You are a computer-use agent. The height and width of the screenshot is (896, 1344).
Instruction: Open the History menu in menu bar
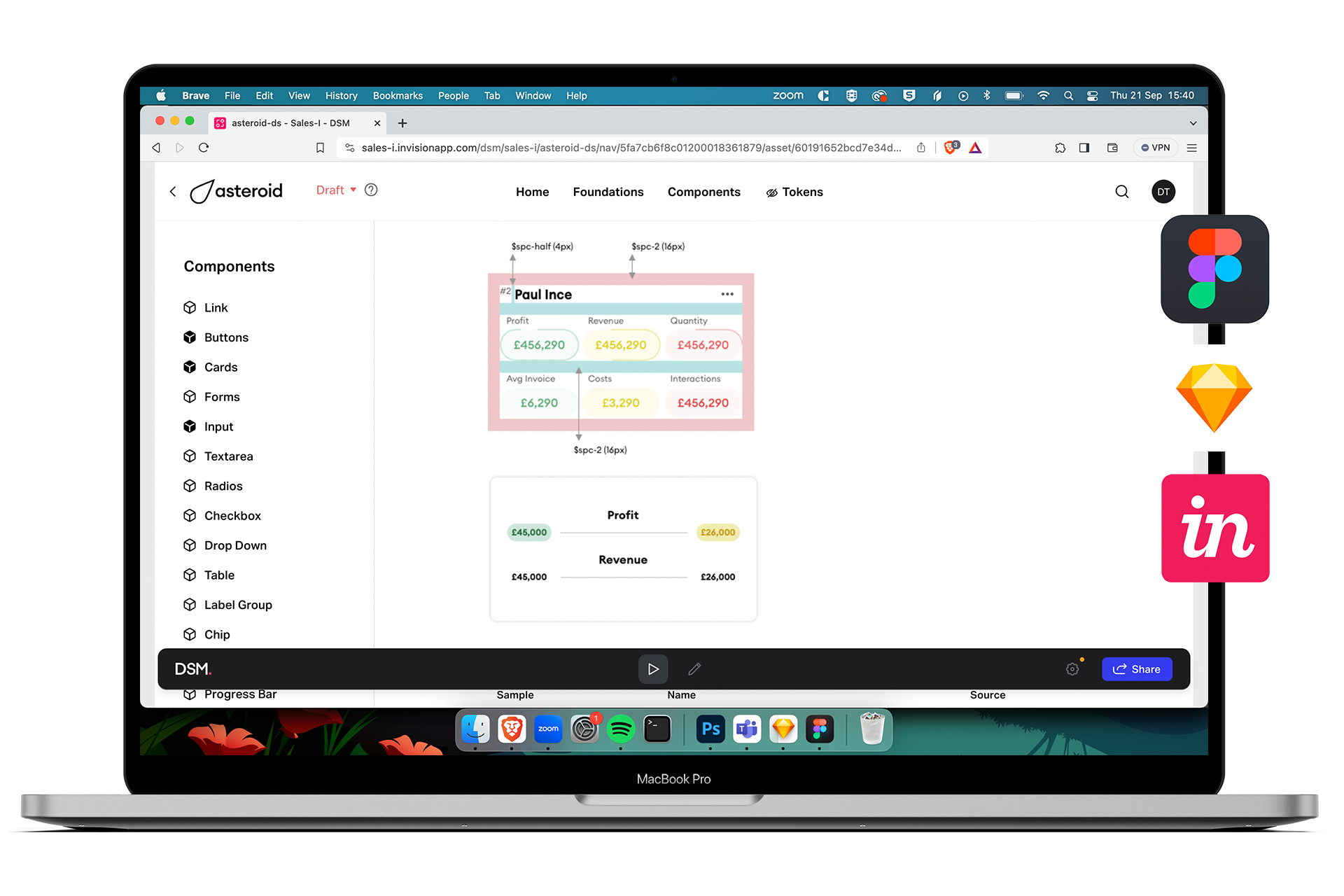click(x=341, y=96)
